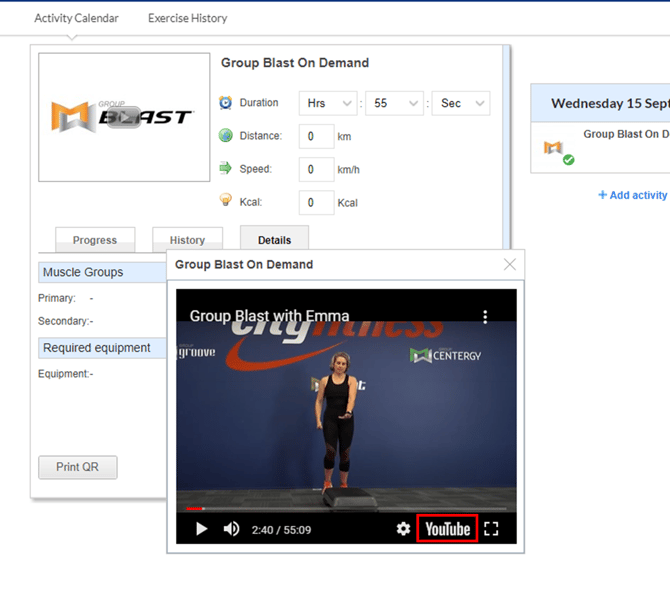
Task: Click the Print QR button
Action: [78, 467]
